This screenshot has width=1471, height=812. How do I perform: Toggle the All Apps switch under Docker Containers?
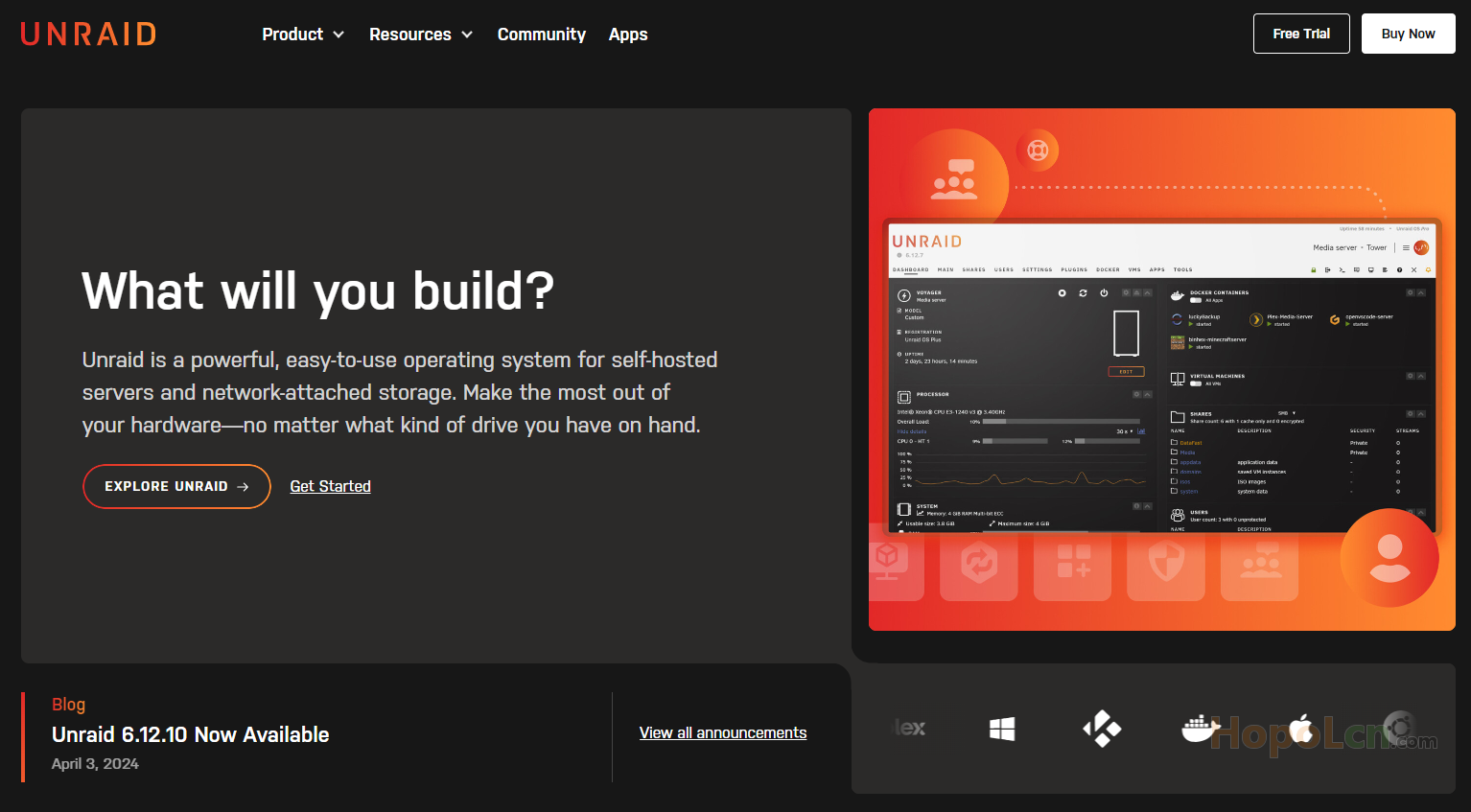click(x=1196, y=300)
